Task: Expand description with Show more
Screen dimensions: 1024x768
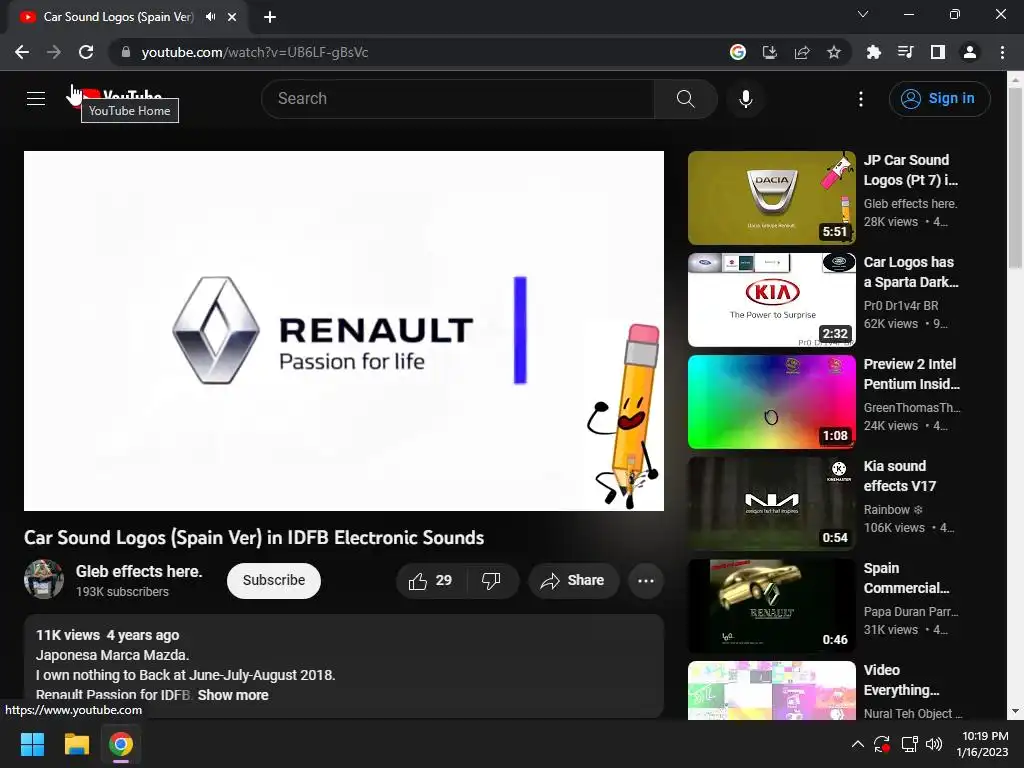Action: 232,695
